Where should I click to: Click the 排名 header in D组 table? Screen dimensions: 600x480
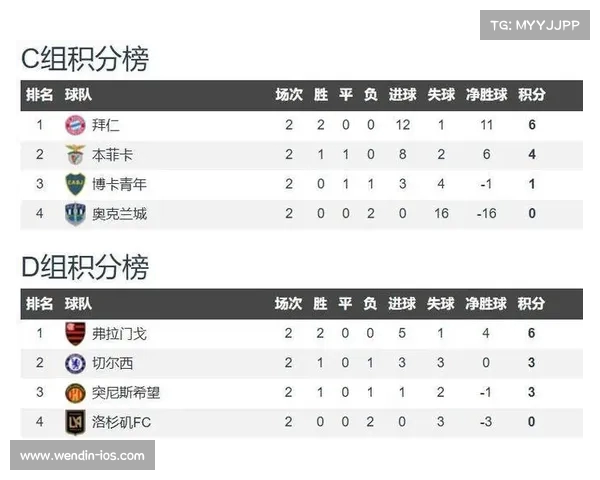pos(39,304)
